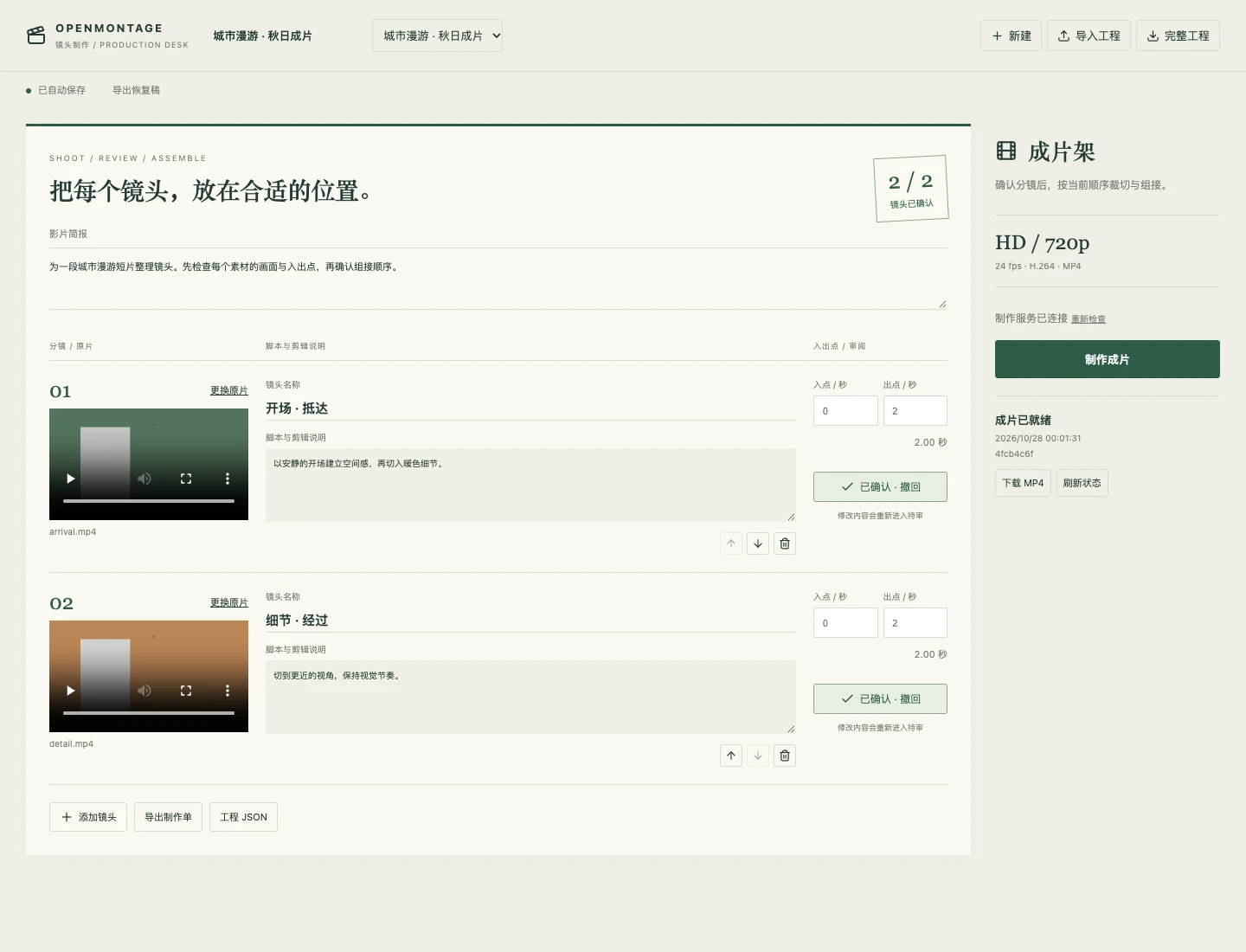Click the out-point field for shot 02
Image resolution: width=1246 pixels, height=952 pixels.
coord(915,623)
